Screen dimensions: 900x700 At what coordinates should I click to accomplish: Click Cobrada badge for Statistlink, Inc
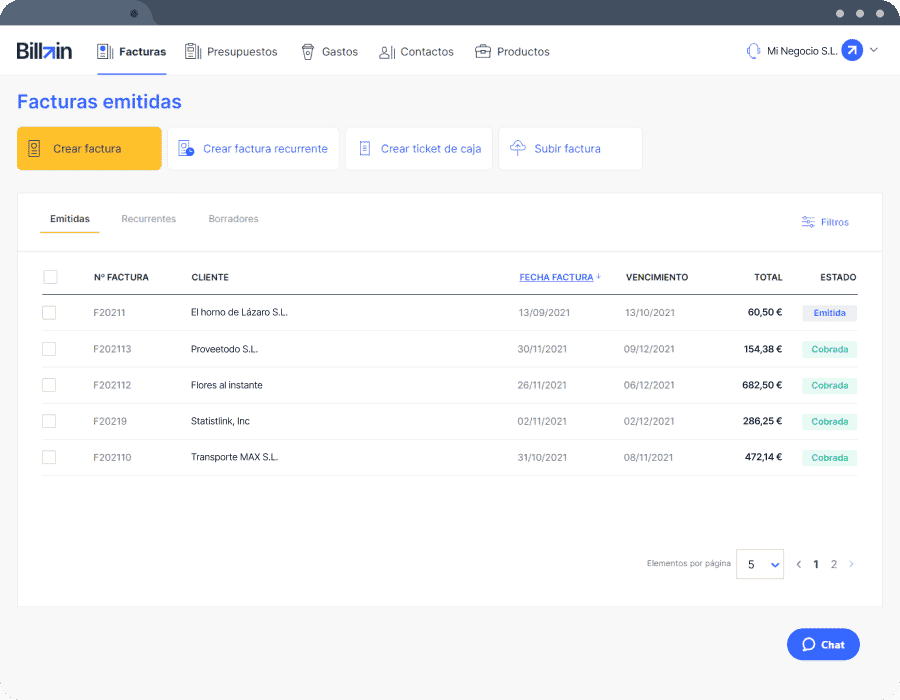coord(829,421)
